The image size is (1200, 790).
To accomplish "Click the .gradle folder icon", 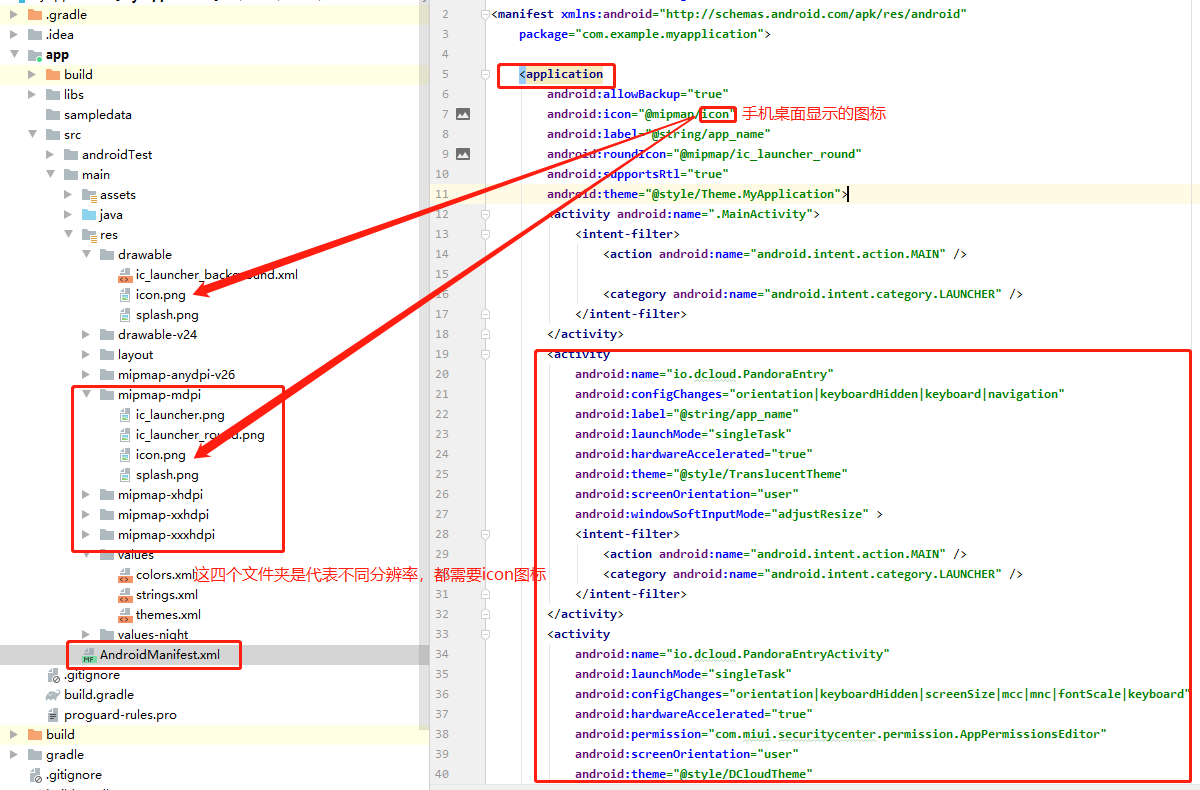I will click(35, 15).
